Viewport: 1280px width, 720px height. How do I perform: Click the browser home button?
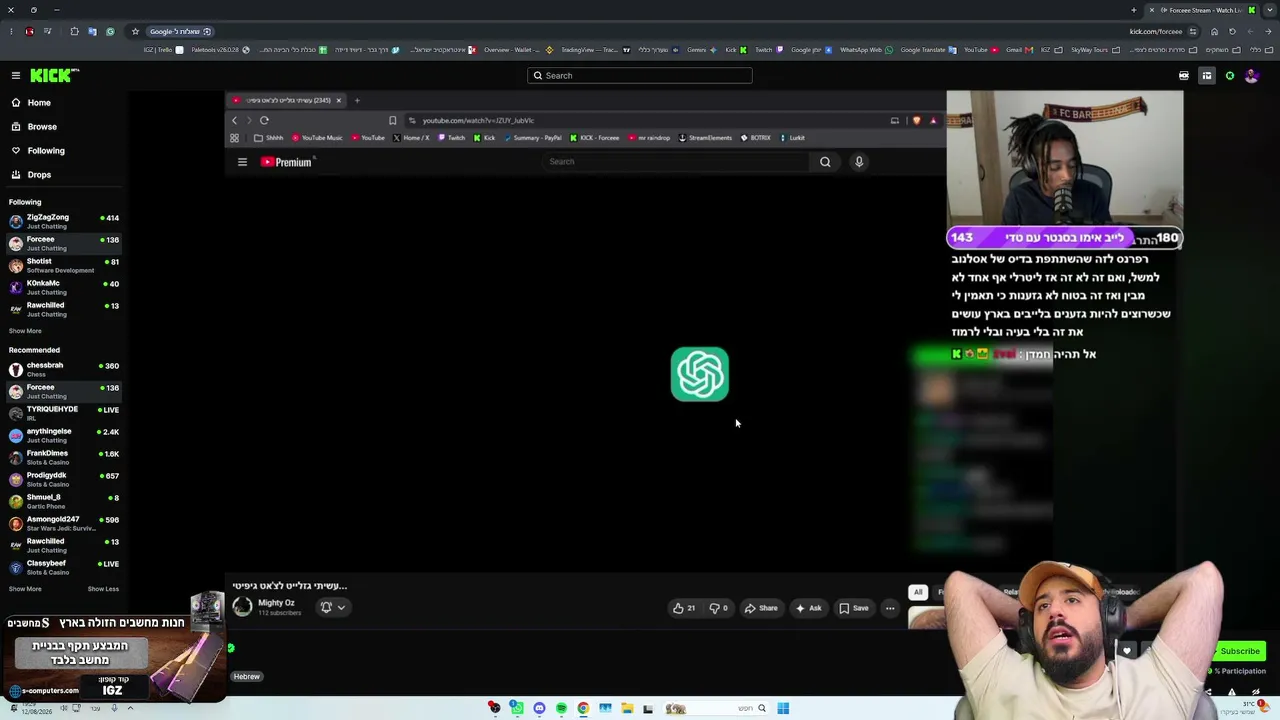pyautogui.click(x=1215, y=31)
